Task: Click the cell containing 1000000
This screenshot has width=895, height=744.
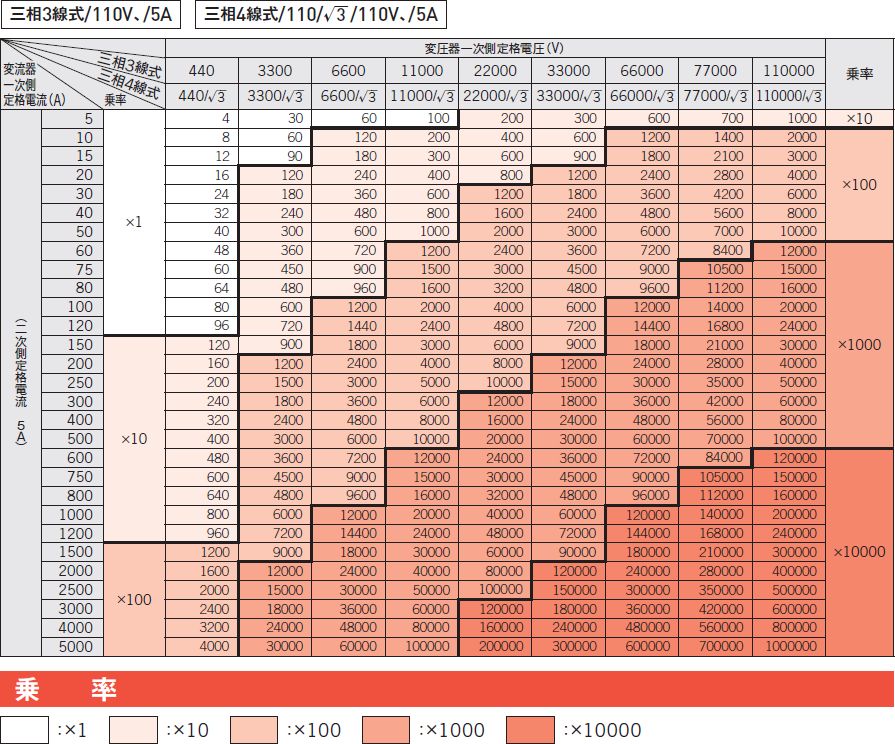Action: tap(788, 646)
